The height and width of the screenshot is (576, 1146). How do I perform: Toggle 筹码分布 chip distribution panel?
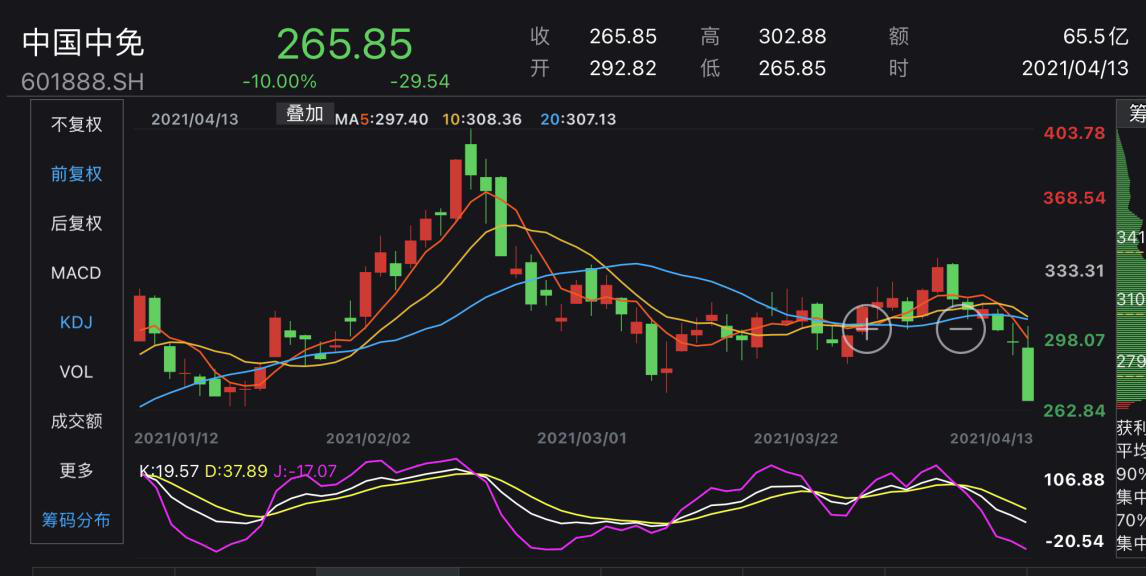click(76, 520)
